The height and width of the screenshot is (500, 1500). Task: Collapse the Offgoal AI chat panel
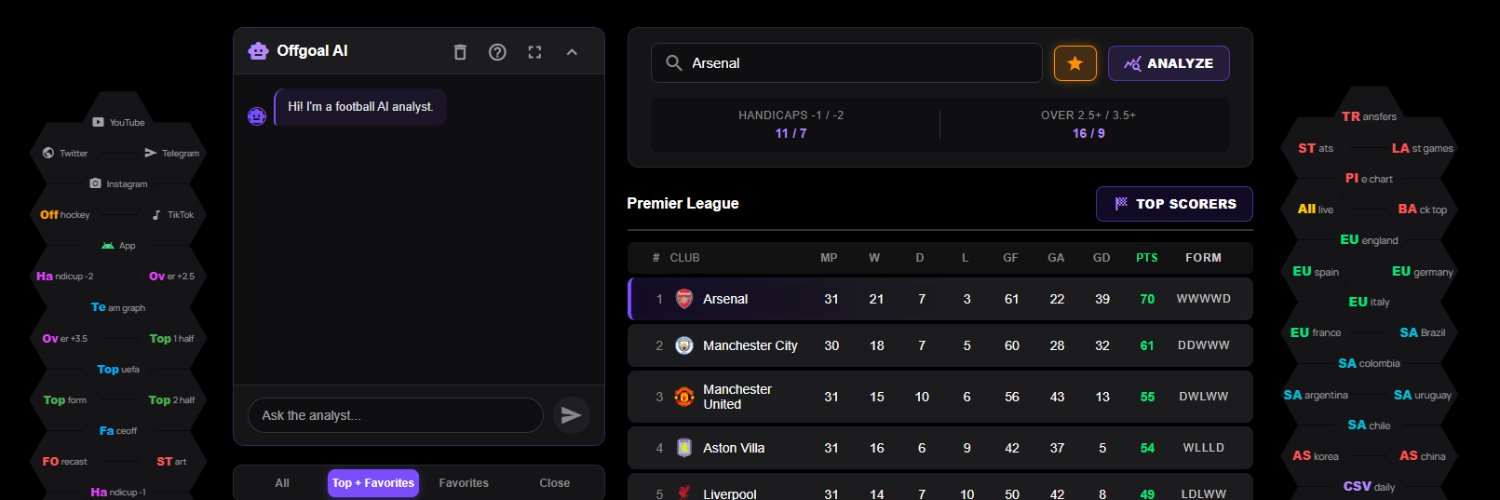tap(572, 52)
